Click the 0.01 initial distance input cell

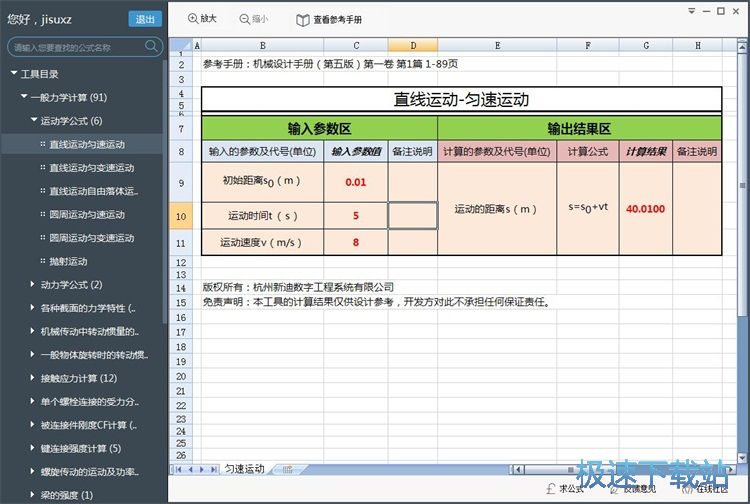pos(355,182)
